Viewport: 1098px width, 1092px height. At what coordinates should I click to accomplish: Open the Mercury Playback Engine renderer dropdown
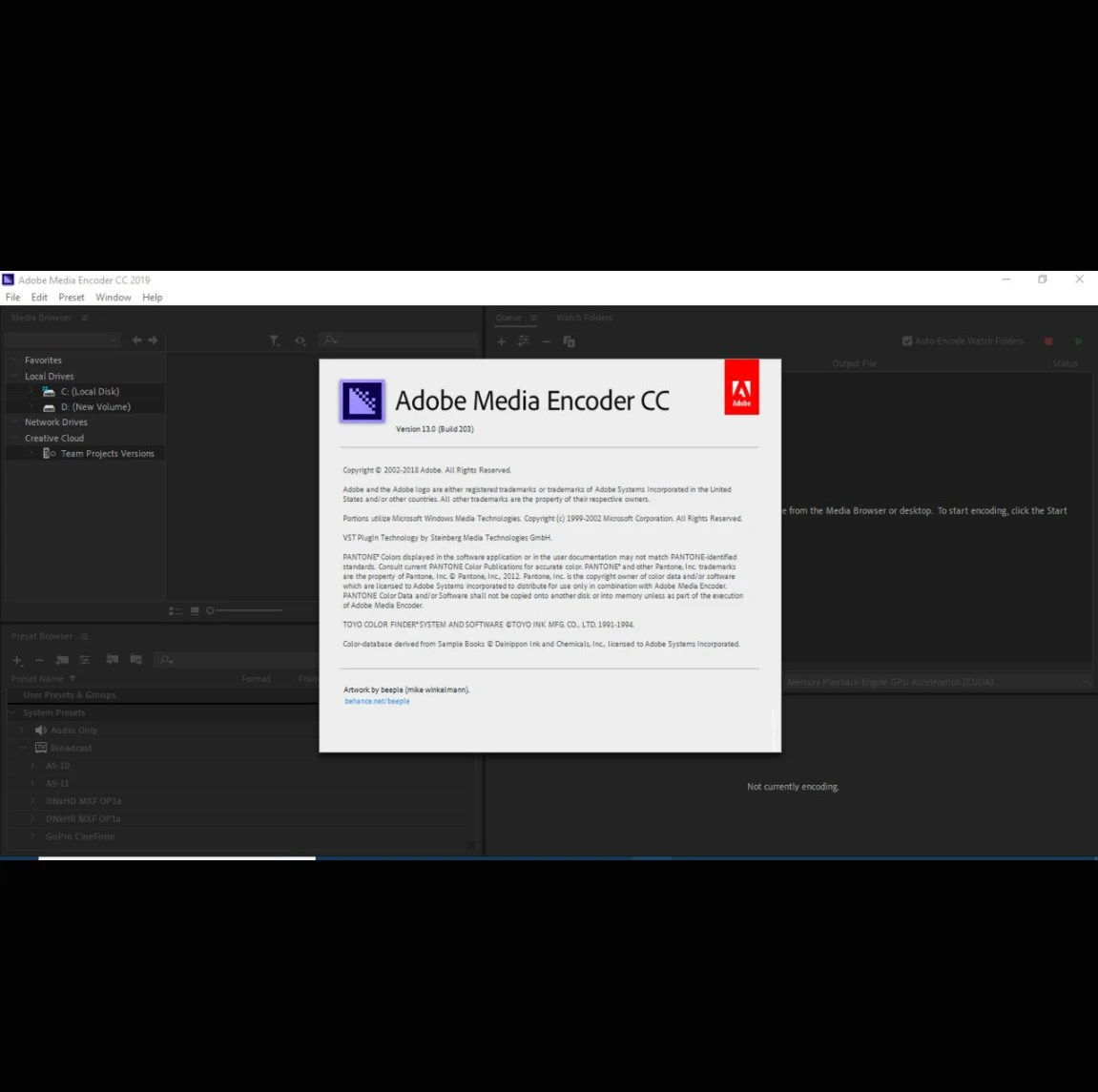[x=937, y=682]
